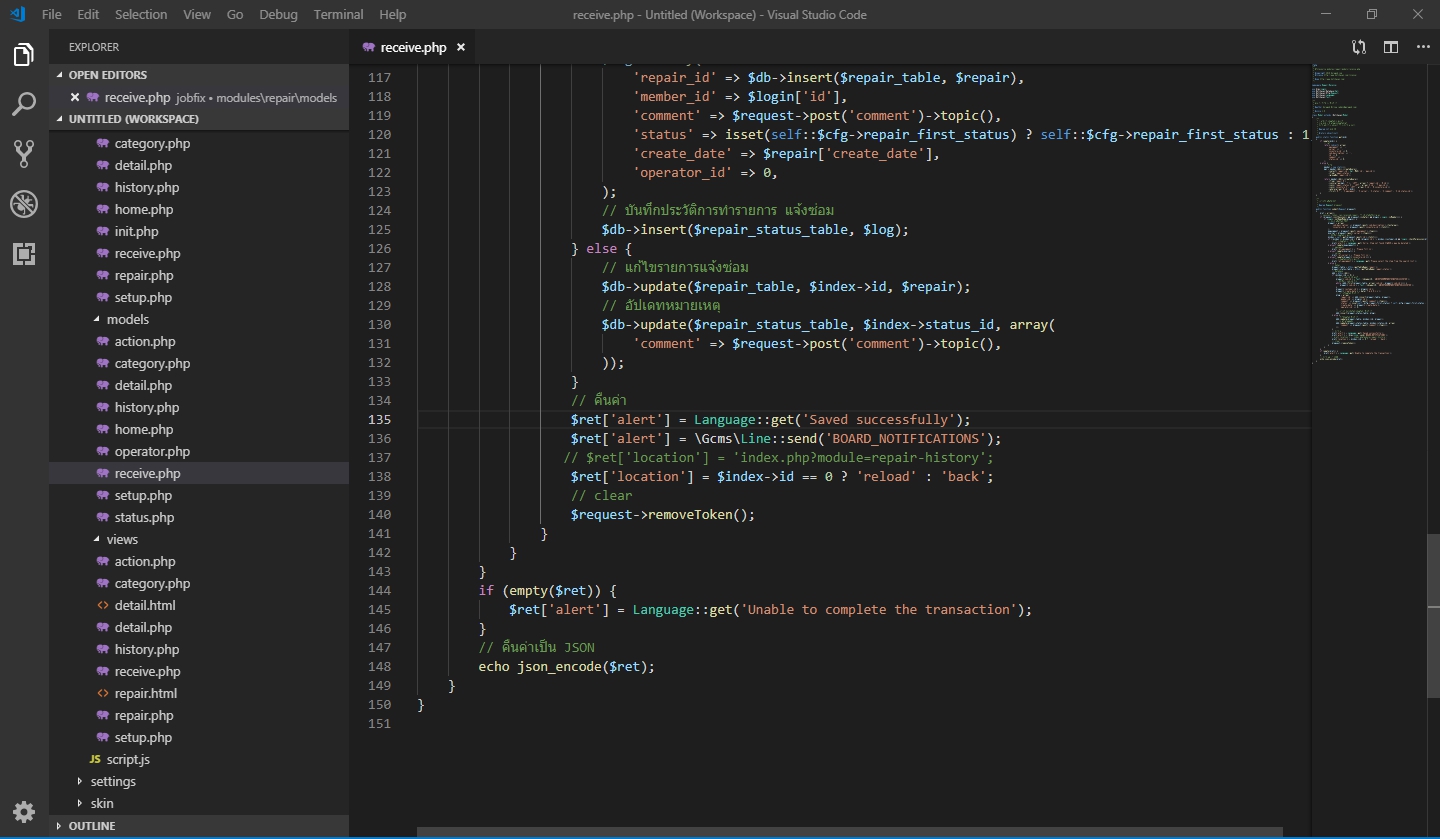Open detail.html in views folder
This screenshot has height=839, width=1440.
pos(199,605)
